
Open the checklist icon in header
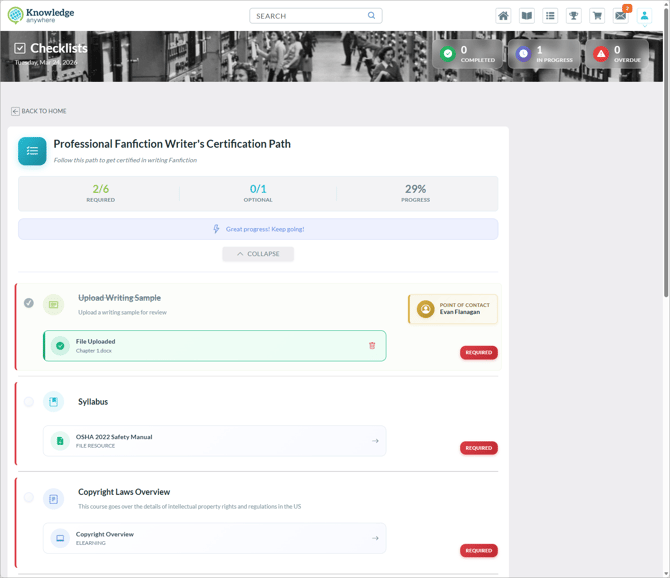tap(550, 16)
